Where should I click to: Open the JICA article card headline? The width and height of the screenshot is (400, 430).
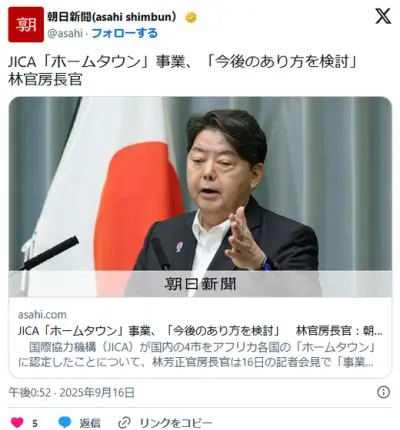(200, 331)
